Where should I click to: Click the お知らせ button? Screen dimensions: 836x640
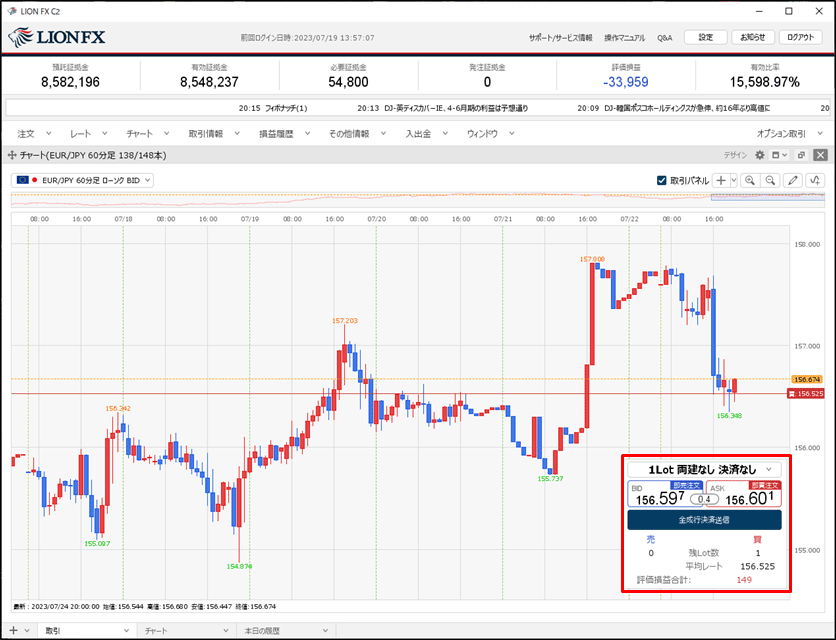pyautogui.click(x=753, y=37)
